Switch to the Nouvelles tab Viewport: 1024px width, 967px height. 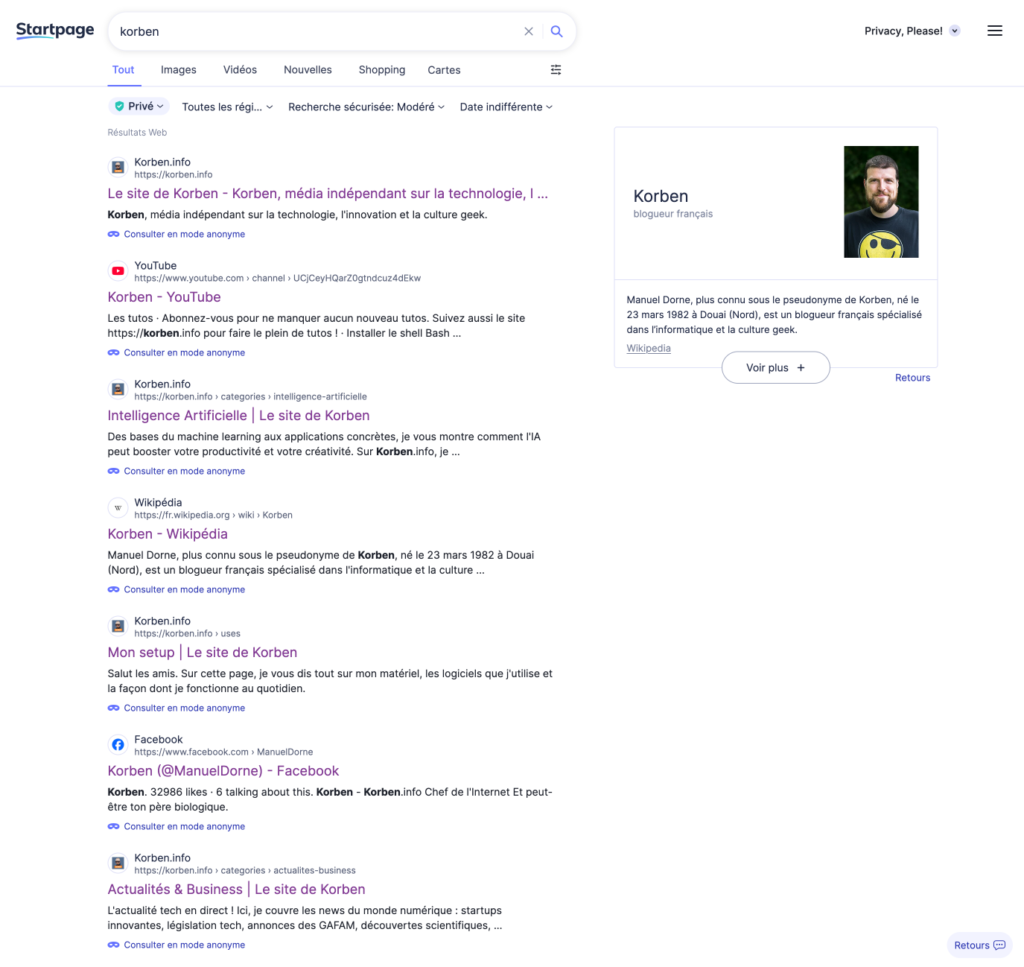(307, 70)
